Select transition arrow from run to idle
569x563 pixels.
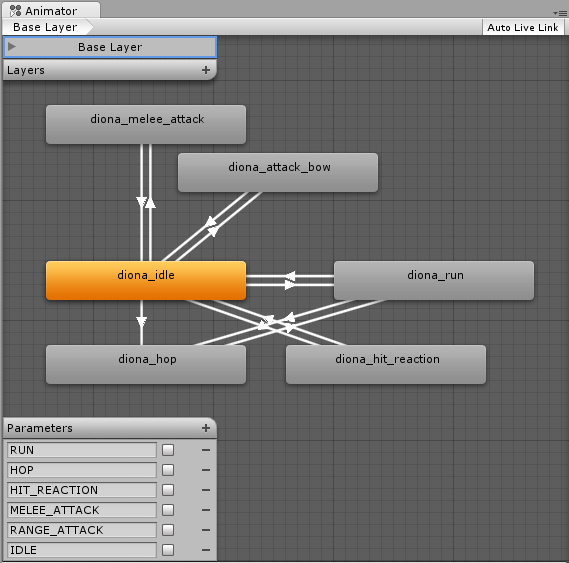pyautogui.click(x=290, y=276)
